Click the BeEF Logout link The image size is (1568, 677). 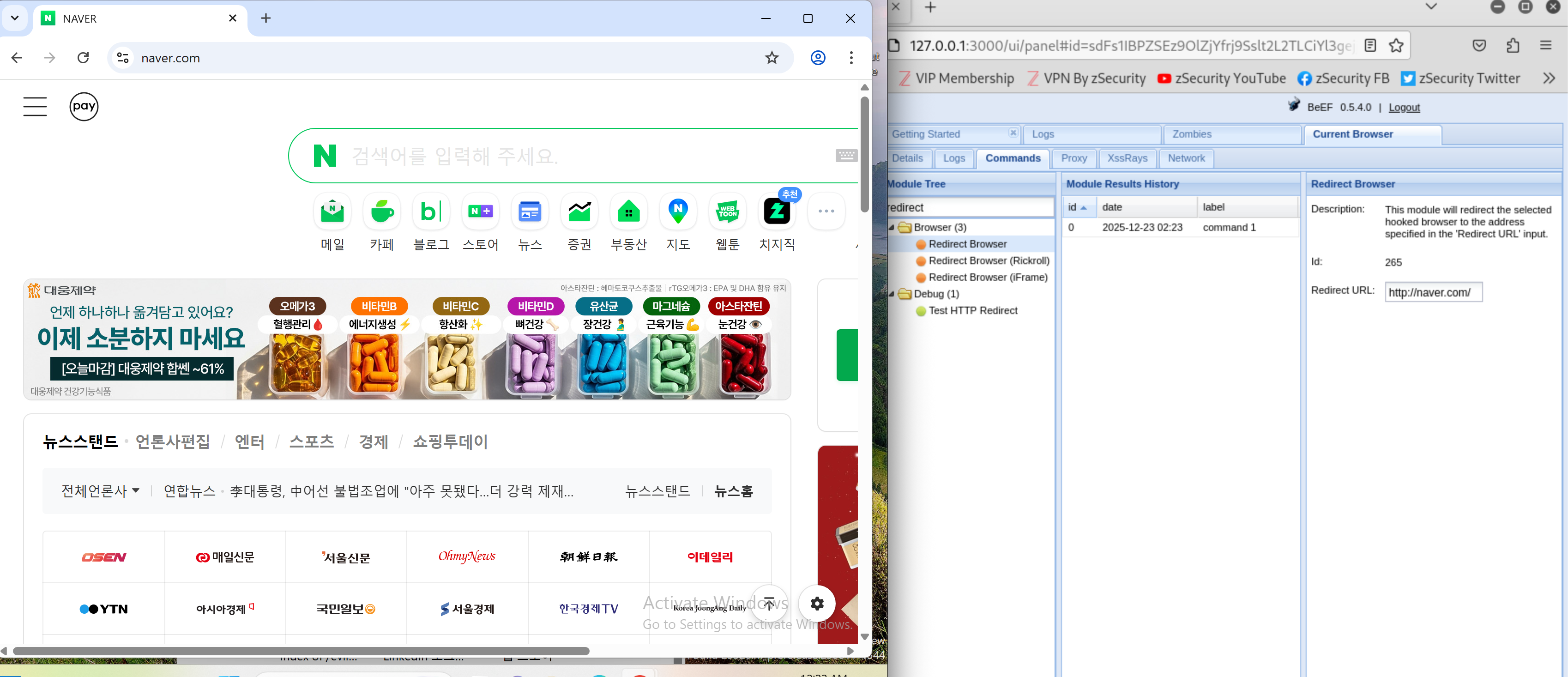(x=1404, y=107)
